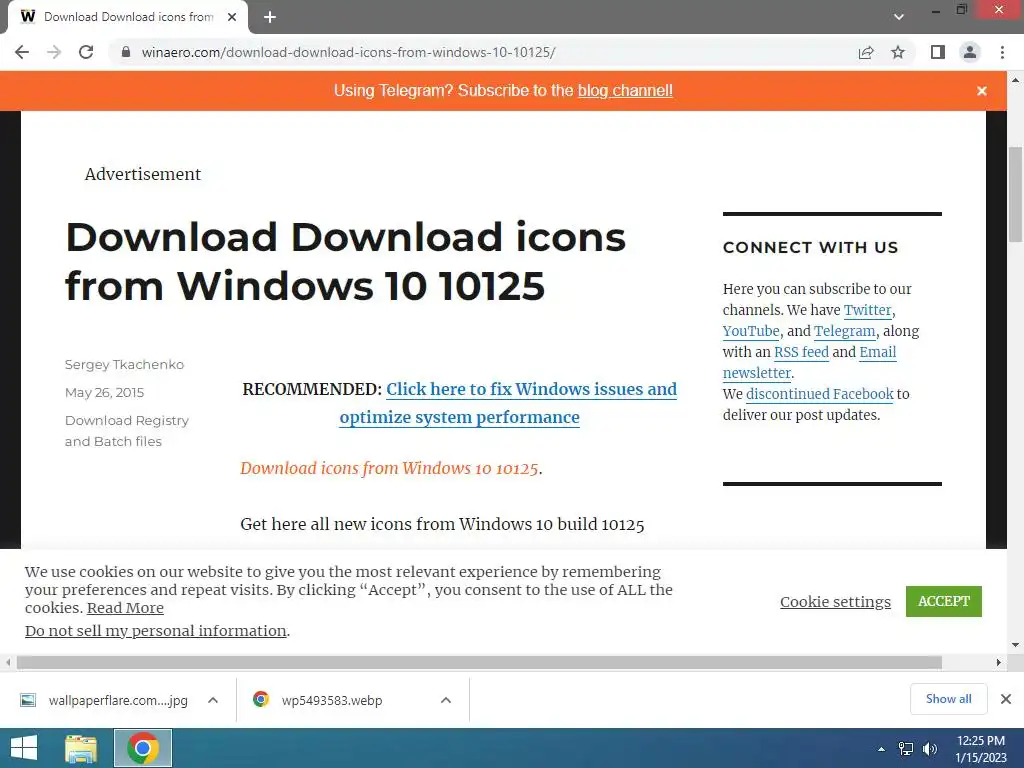Open the Twitter link

coord(867,310)
